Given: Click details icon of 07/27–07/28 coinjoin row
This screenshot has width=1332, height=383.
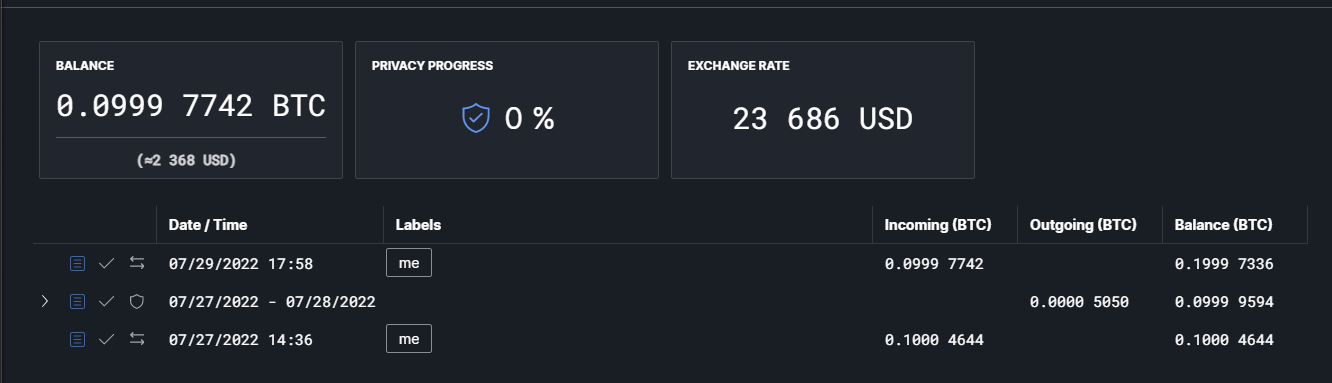Looking at the screenshot, I should pyautogui.click(x=77, y=301).
